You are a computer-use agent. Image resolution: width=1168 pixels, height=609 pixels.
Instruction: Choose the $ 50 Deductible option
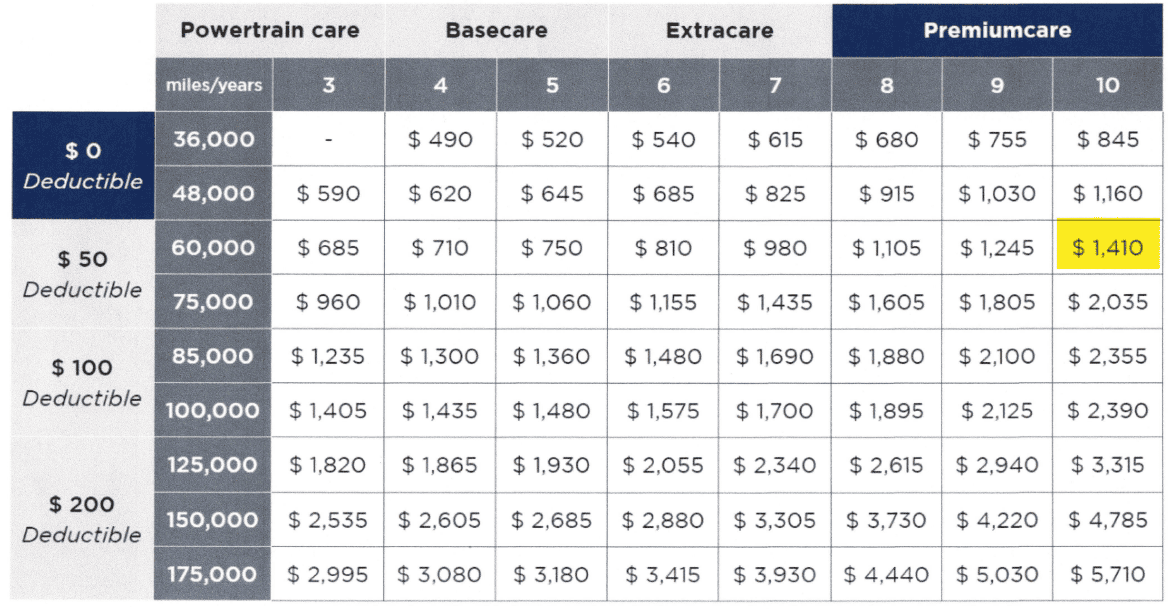pyautogui.click(x=83, y=274)
